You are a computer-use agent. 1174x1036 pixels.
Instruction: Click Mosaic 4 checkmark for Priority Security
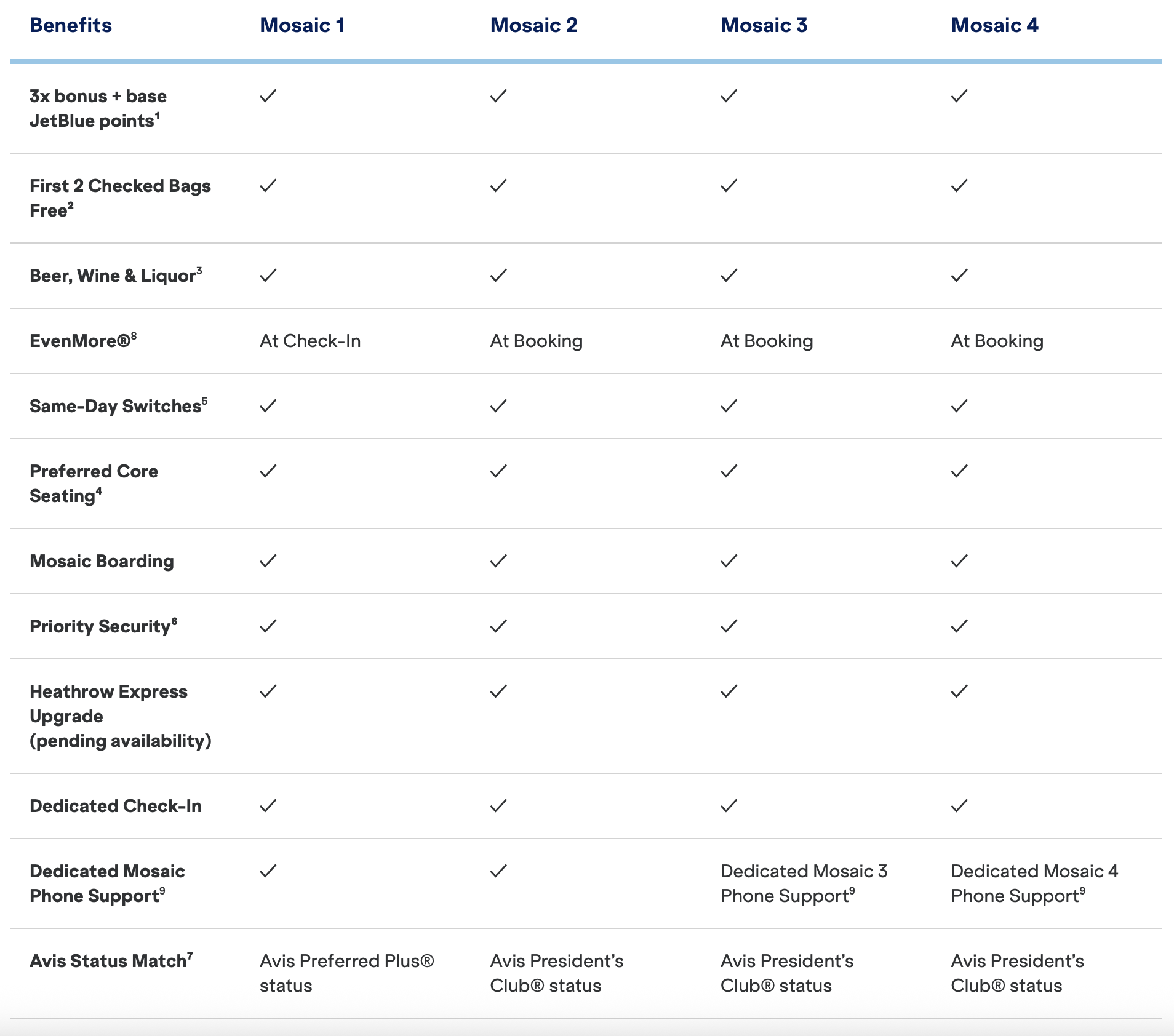[x=959, y=626]
